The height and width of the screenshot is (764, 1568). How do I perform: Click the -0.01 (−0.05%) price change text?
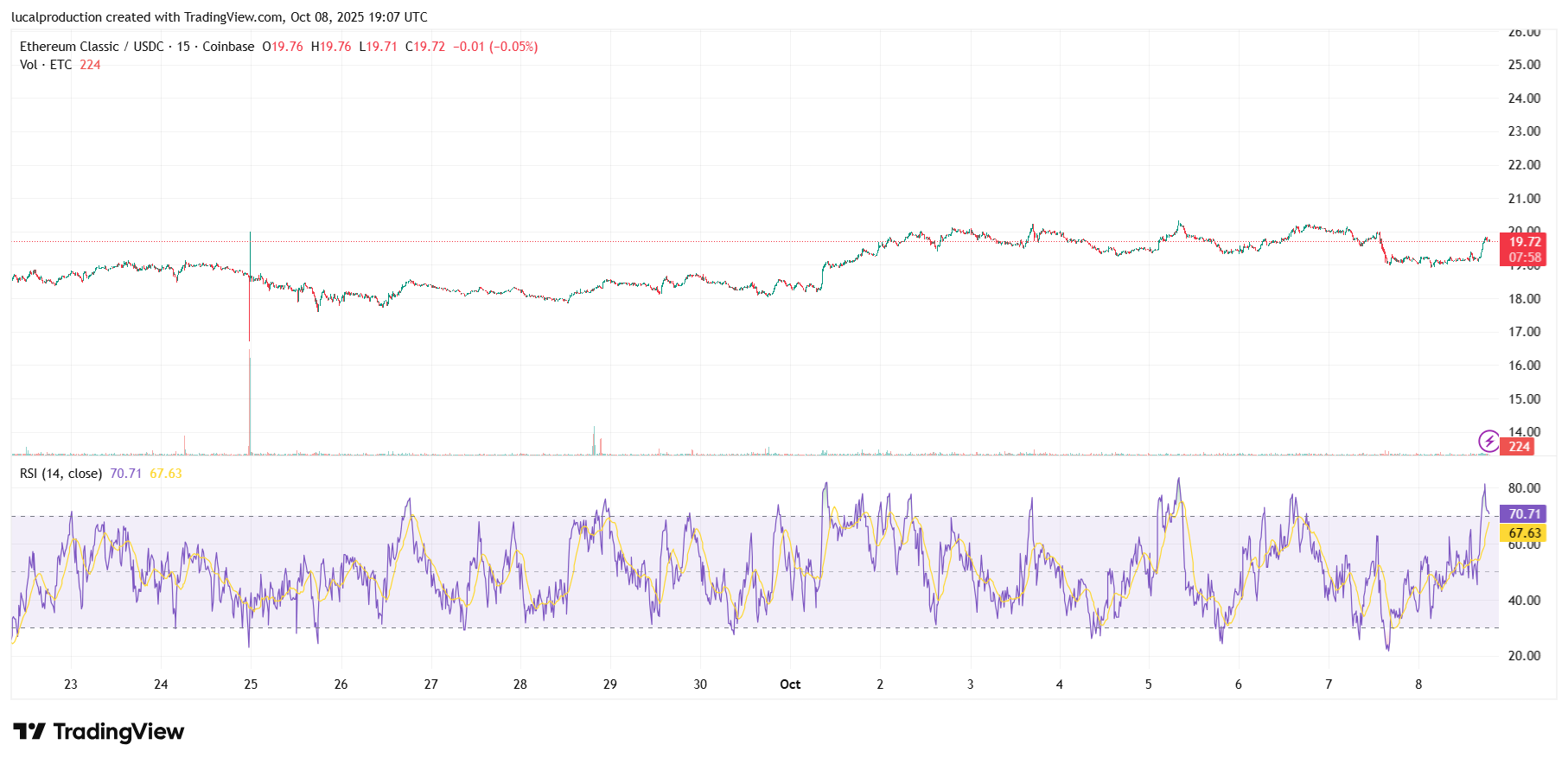(x=495, y=47)
